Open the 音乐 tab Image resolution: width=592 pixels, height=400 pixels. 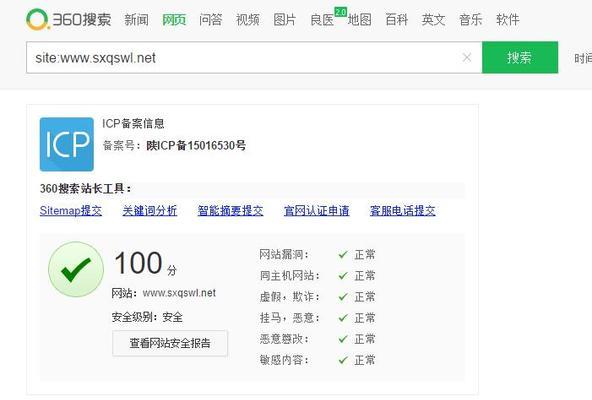point(470,20)
